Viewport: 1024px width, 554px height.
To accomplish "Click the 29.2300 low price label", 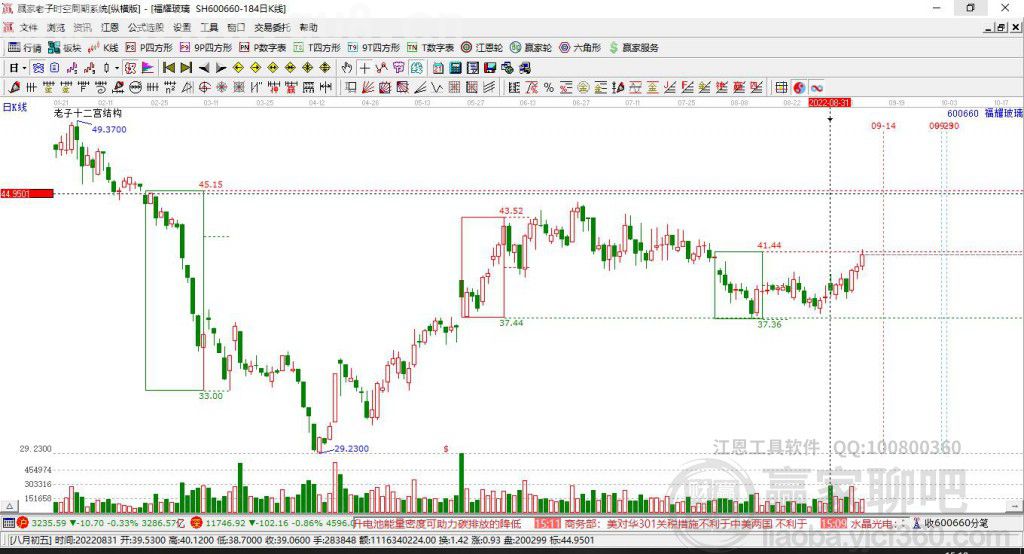I will point(351,448).
